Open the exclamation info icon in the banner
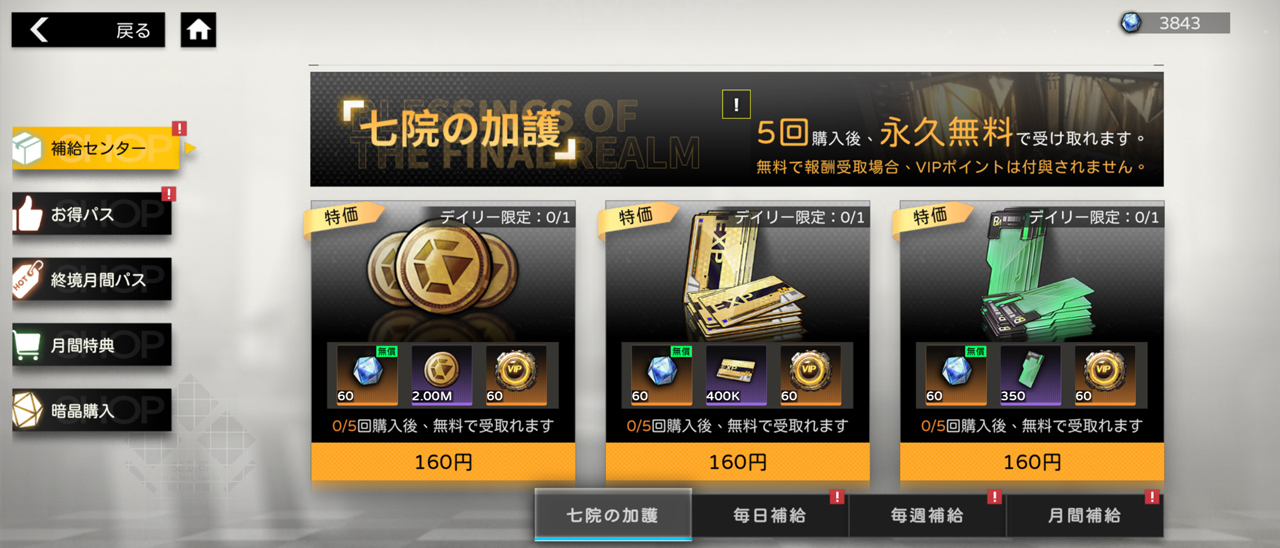The image size is (1280, 548). coord(736,104)
